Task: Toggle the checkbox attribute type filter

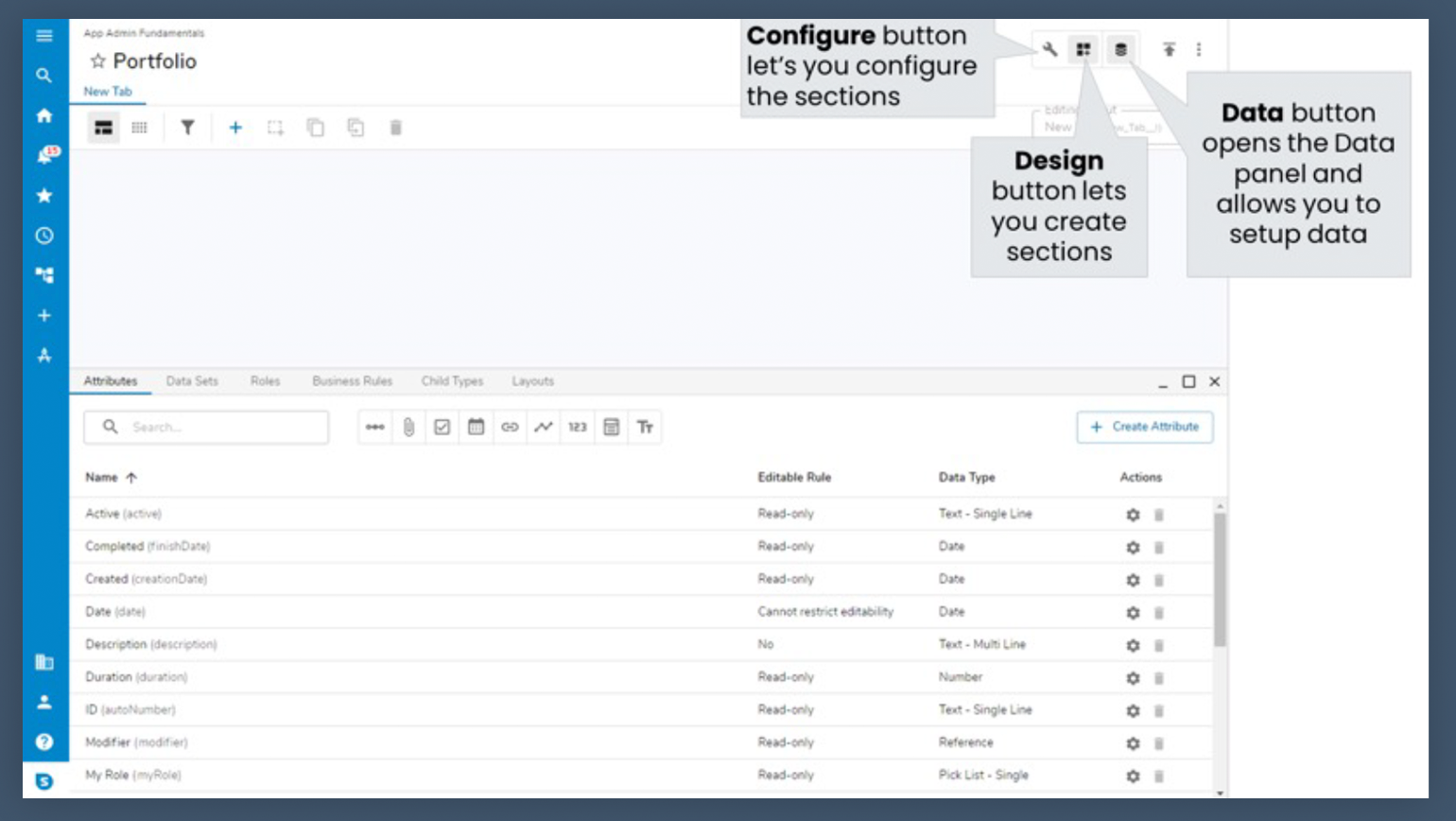Action: [x=442, y=428]
